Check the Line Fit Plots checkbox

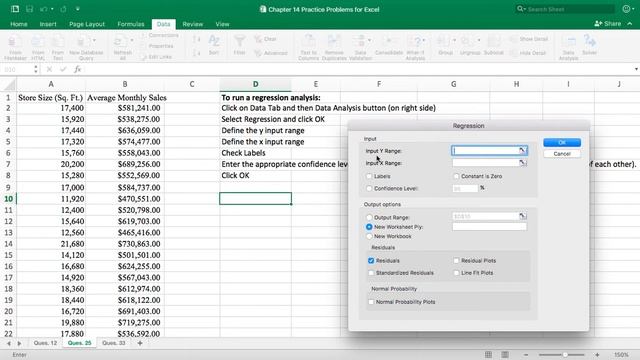(x=456, y=273)
